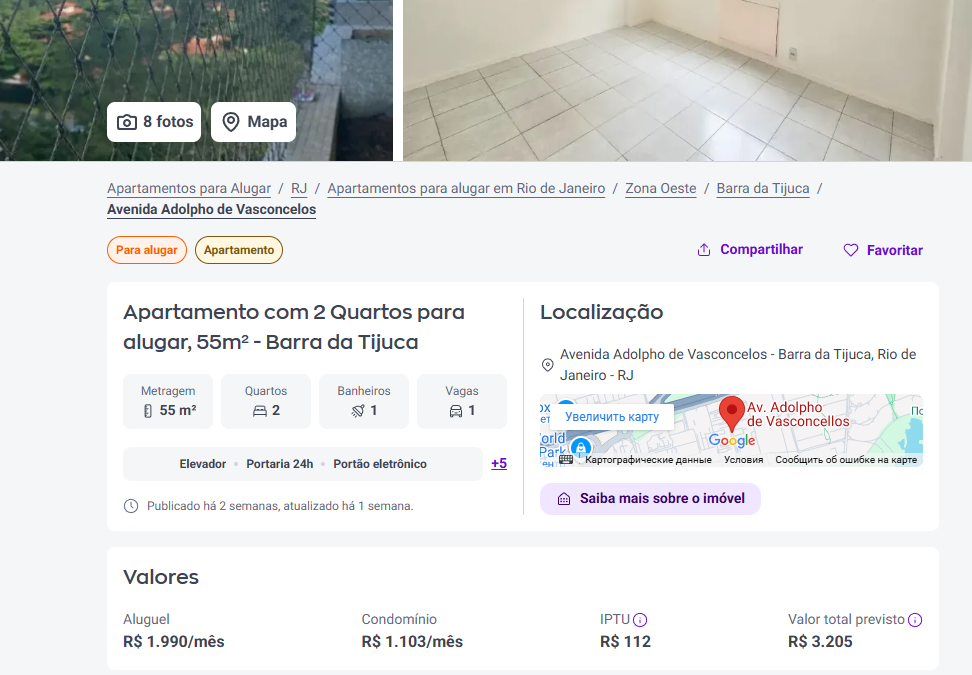Select the Para alugar tag
The height and width of the screenshot is (675, 972).
pyautogui.click(x=147, y=250)
